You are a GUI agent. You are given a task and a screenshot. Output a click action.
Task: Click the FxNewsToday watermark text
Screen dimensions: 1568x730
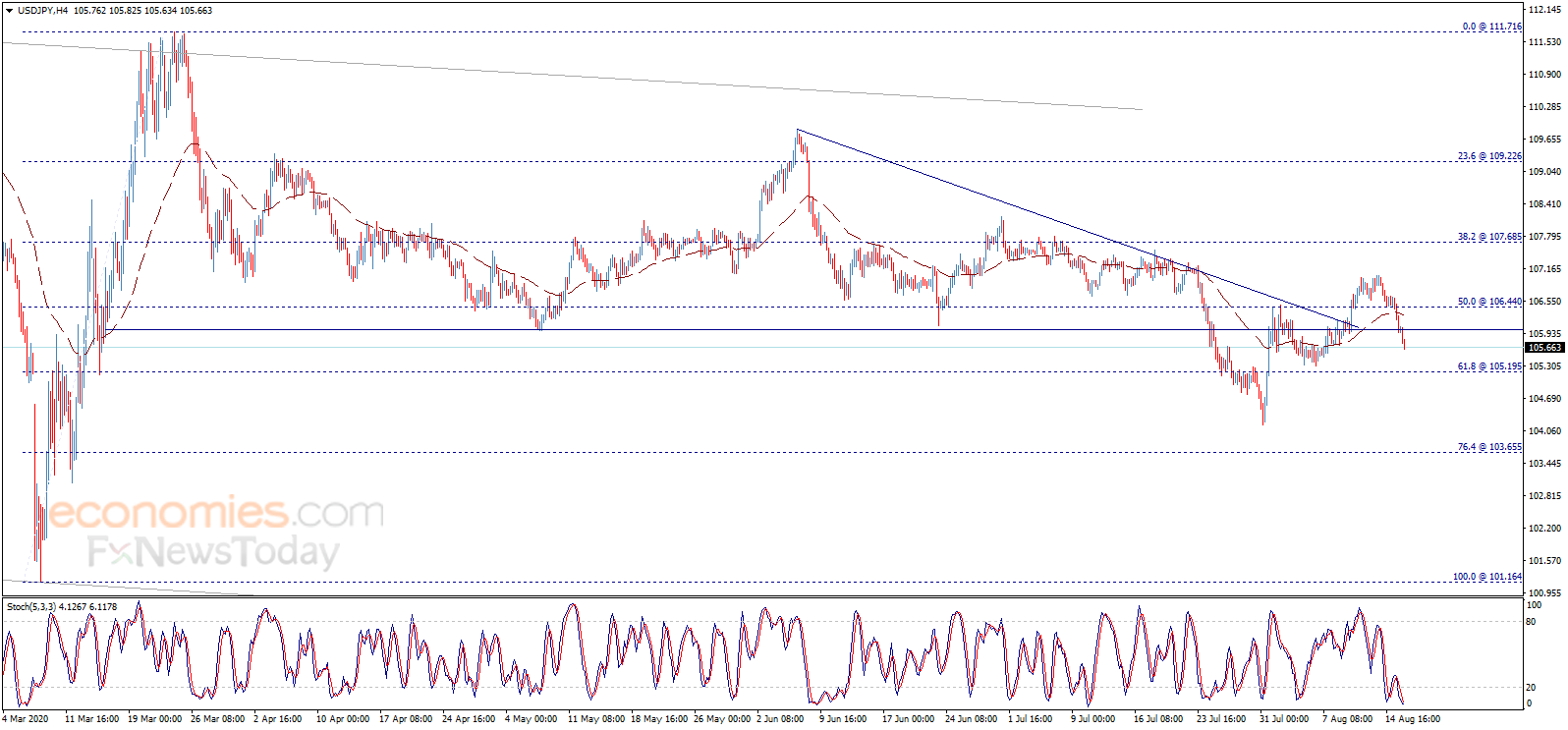[x=213, y=551]
